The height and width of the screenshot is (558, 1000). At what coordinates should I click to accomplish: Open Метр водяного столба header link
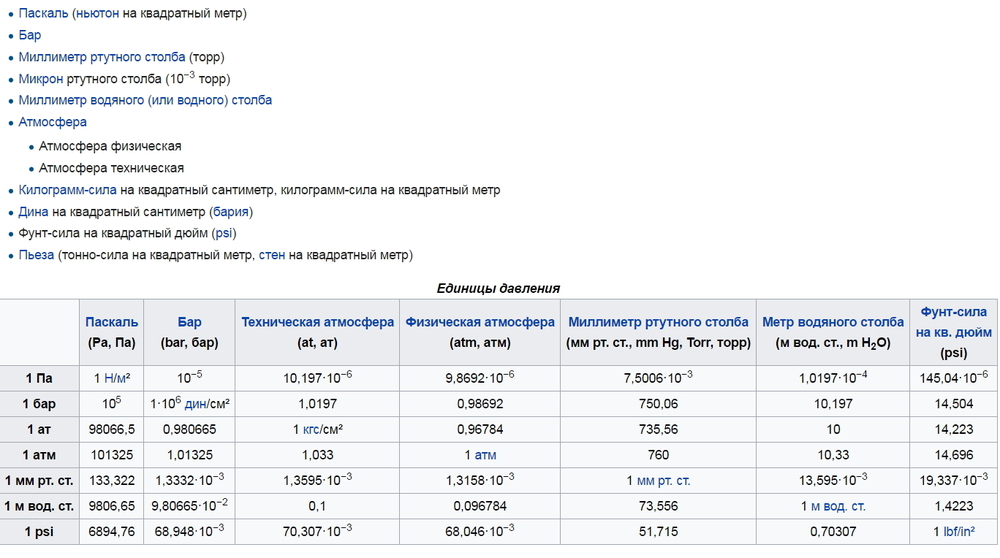(x=833, y=322)
